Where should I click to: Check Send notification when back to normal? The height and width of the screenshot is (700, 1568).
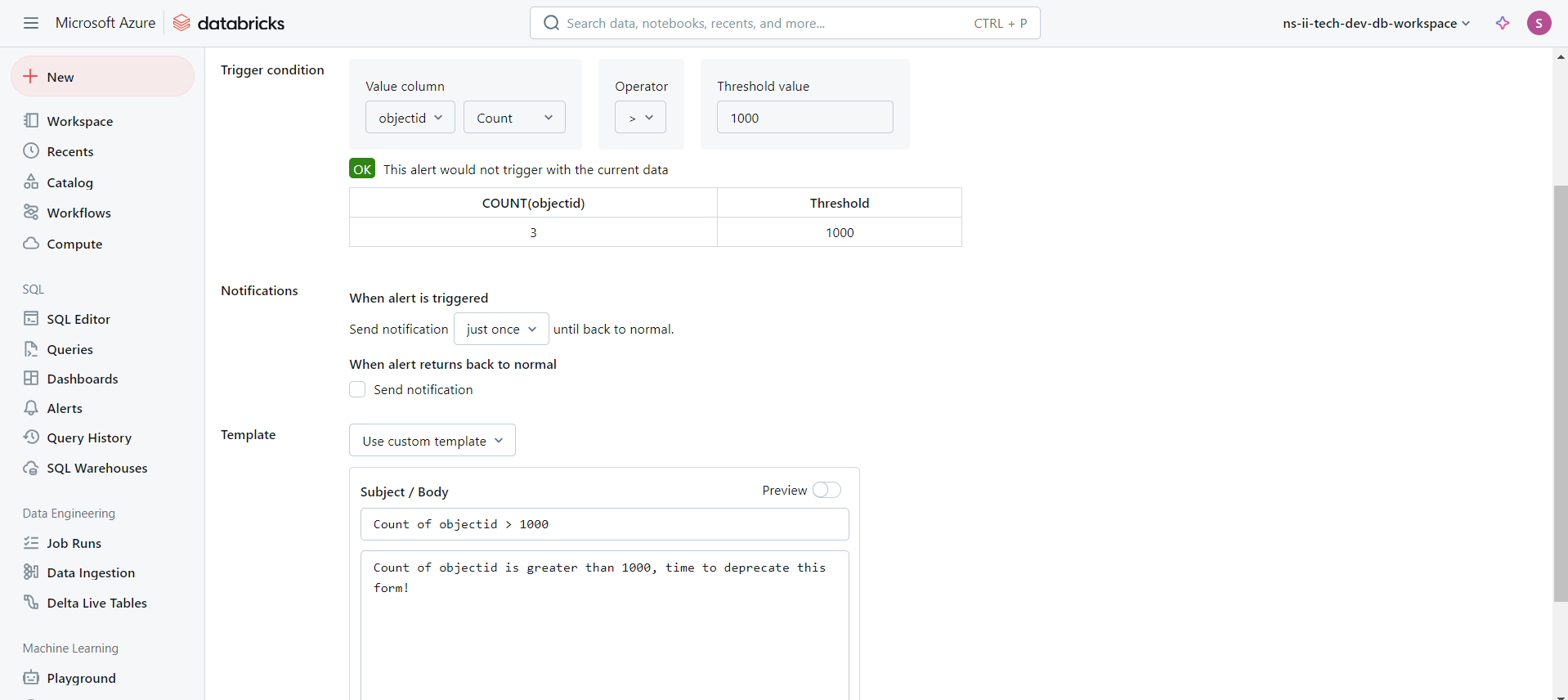pyautogui.click(x=357, y=389)
